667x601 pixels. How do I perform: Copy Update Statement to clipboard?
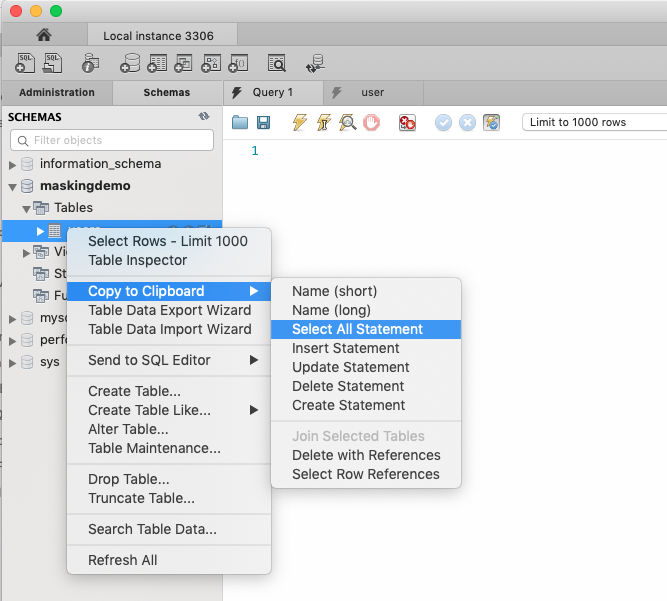(366, 367)
